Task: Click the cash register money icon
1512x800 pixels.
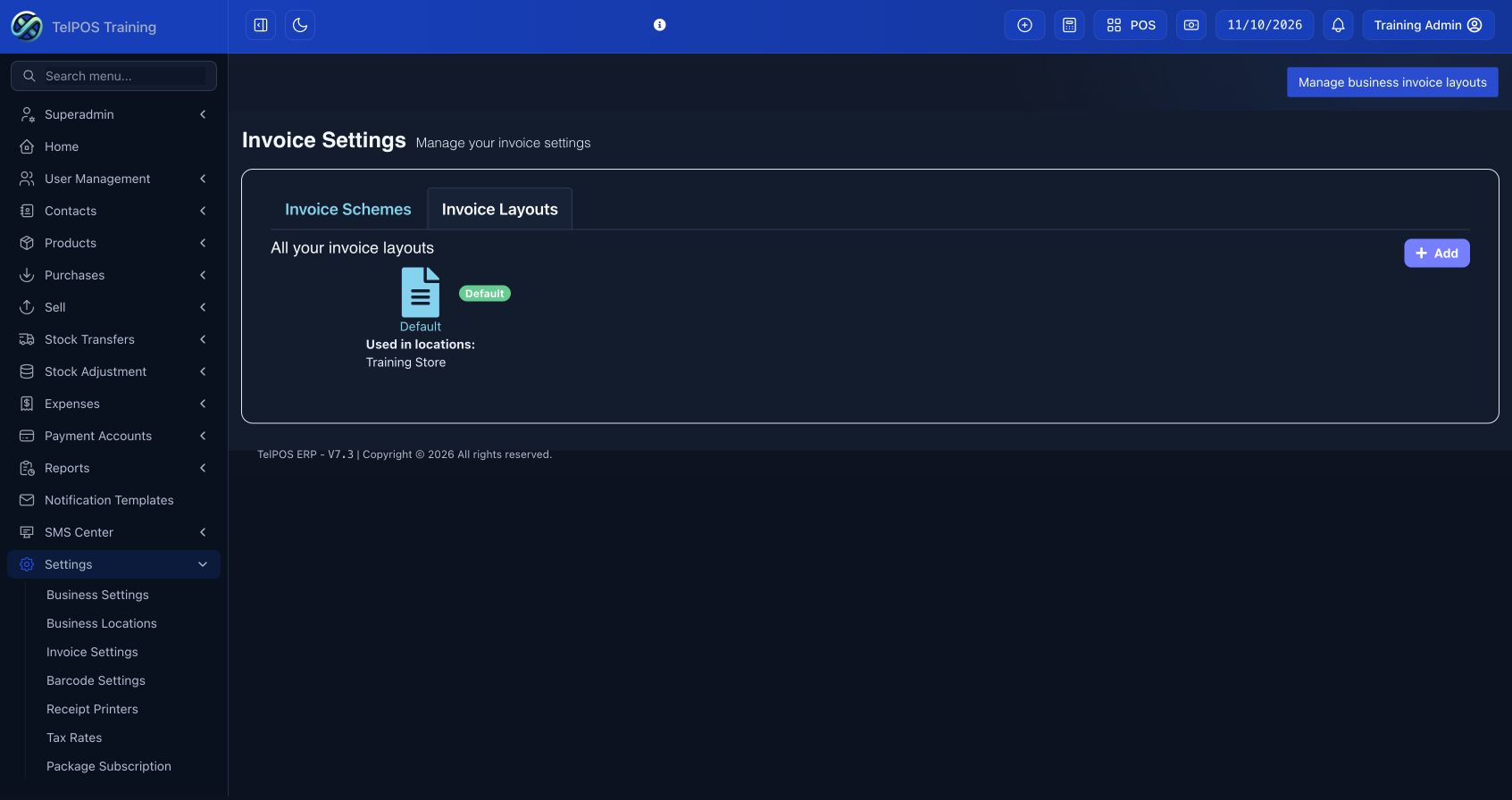Action: 1191,25
